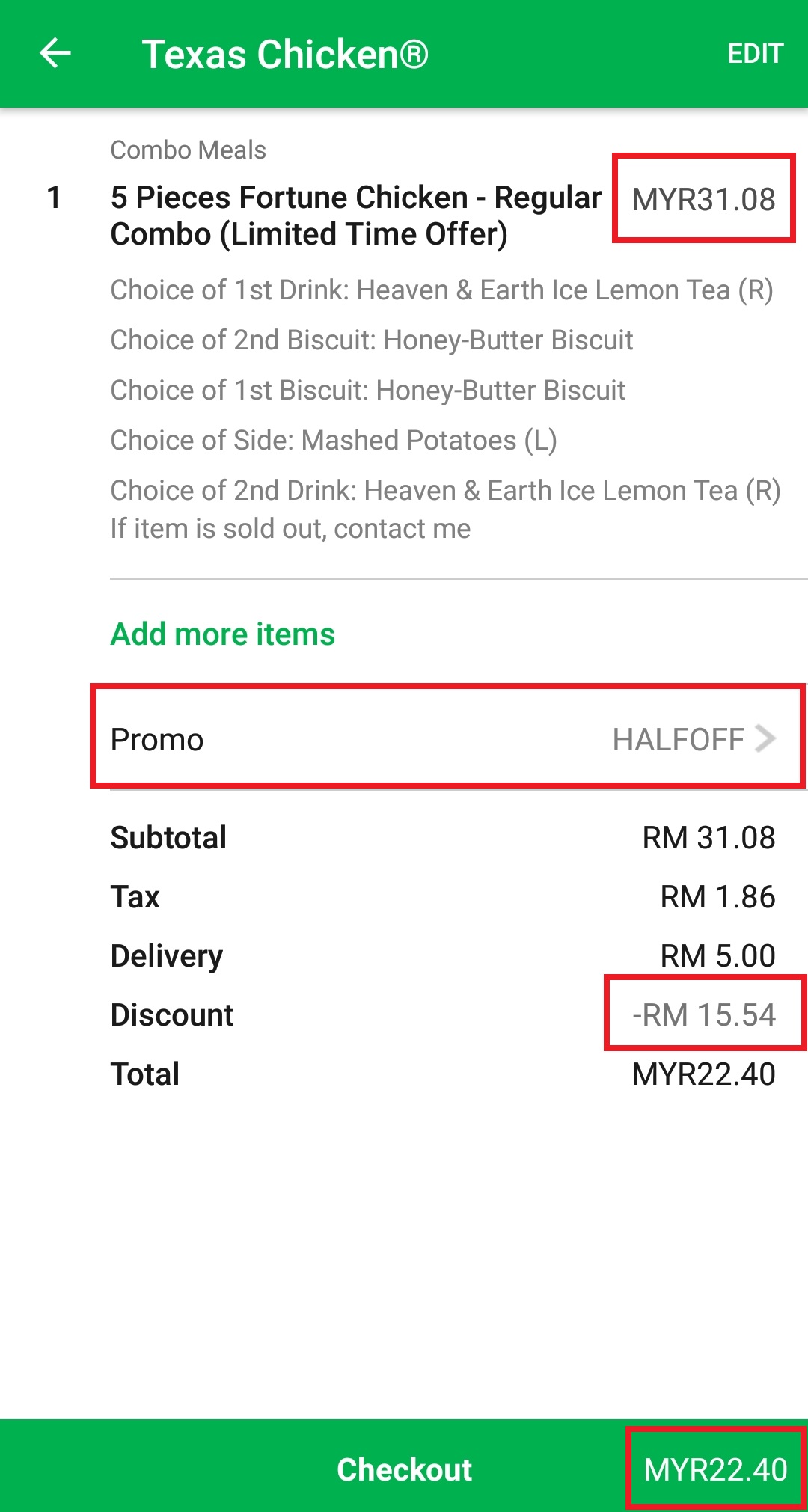Tap the Subtotal RM 31.08 value
This screenshot has width=808, height=1512.
coord(708,838)
